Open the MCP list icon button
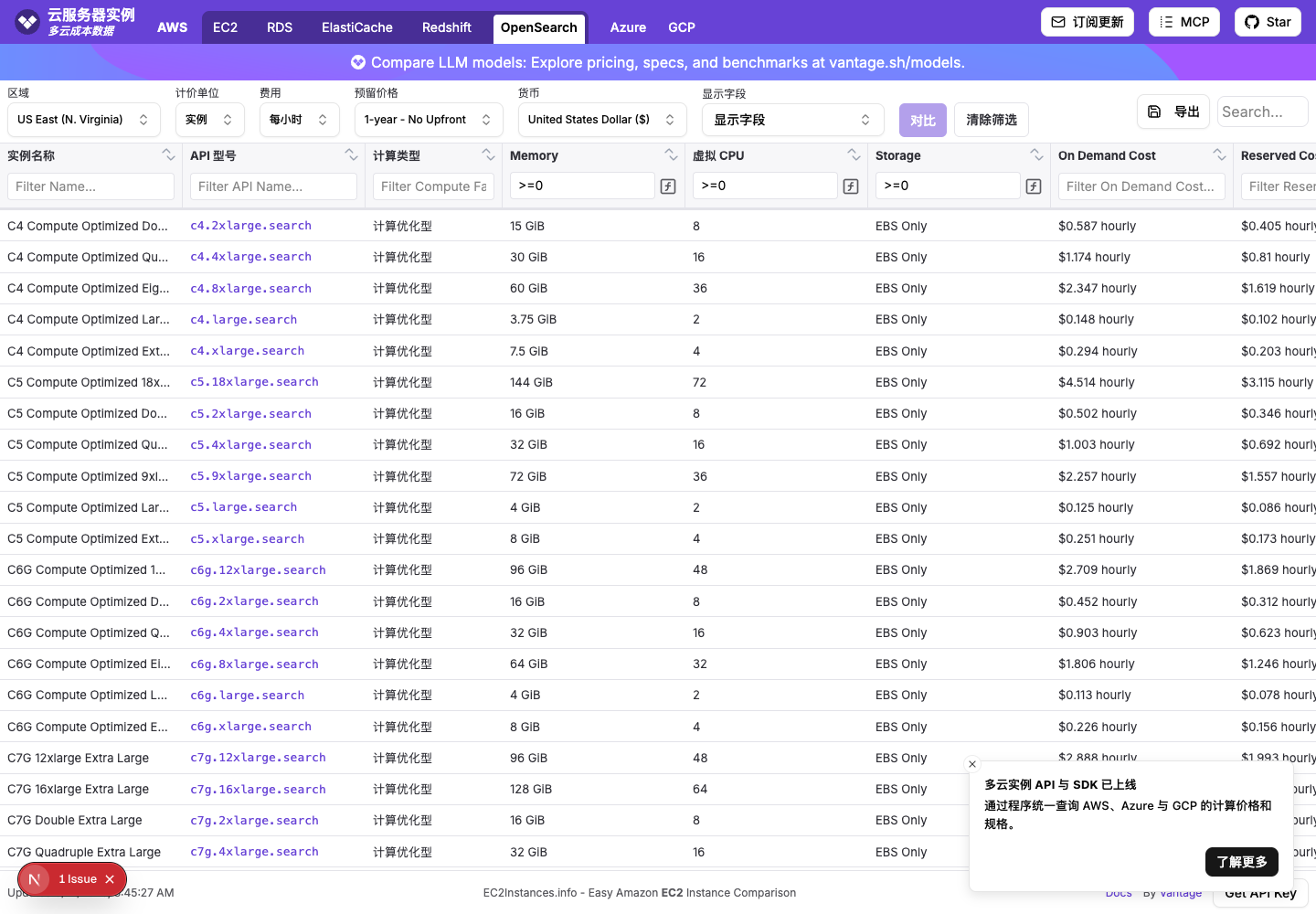The height and width of the screenshot is (914, 1316). coord(1184,22)
